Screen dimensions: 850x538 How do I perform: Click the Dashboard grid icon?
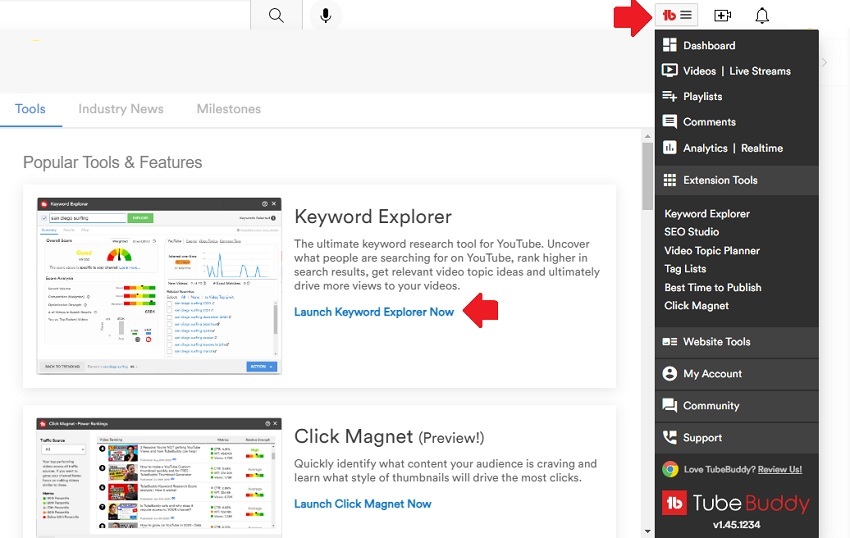click(x=669, y=45)
